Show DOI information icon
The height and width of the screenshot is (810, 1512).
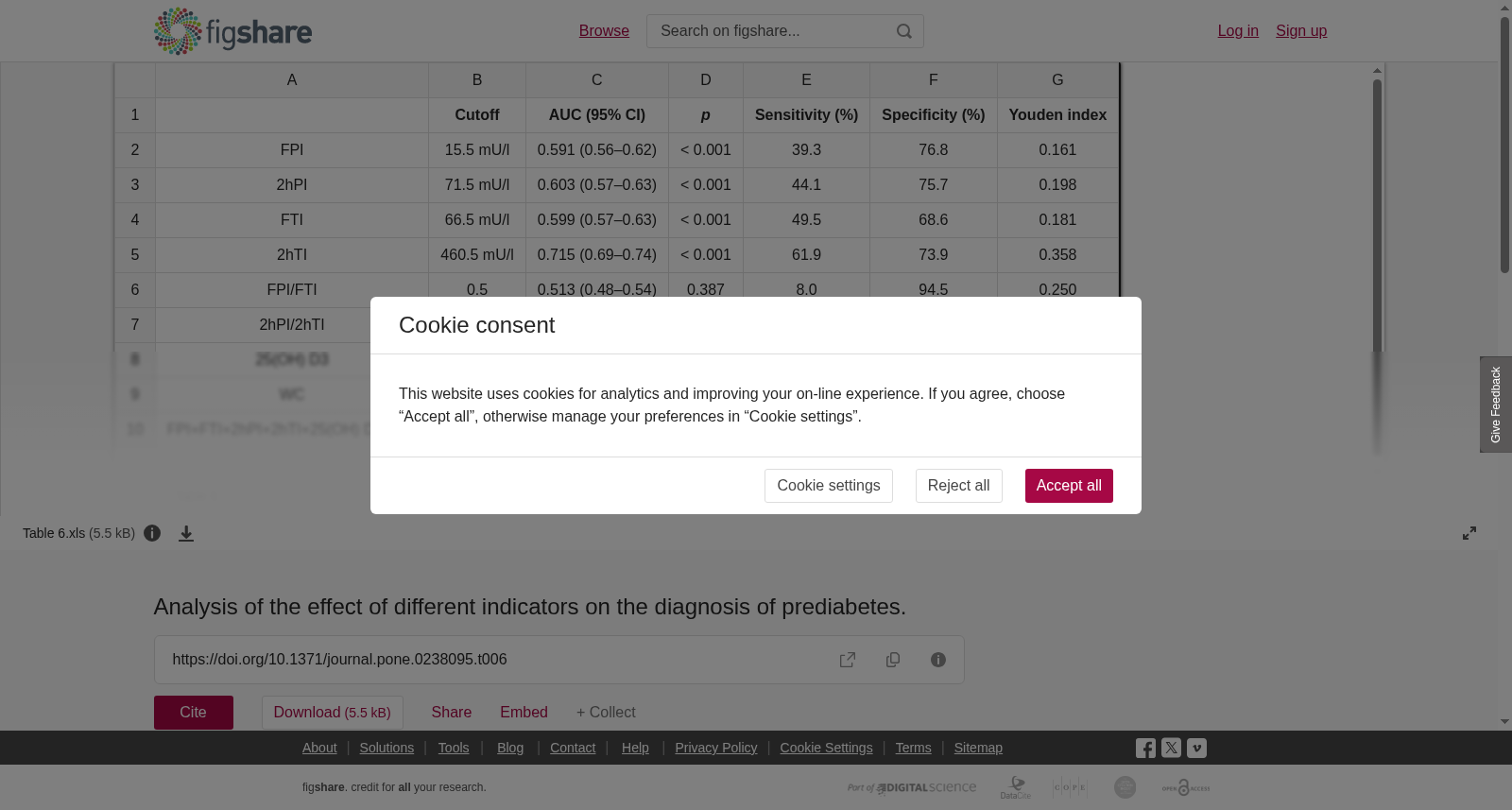point(938,660)
